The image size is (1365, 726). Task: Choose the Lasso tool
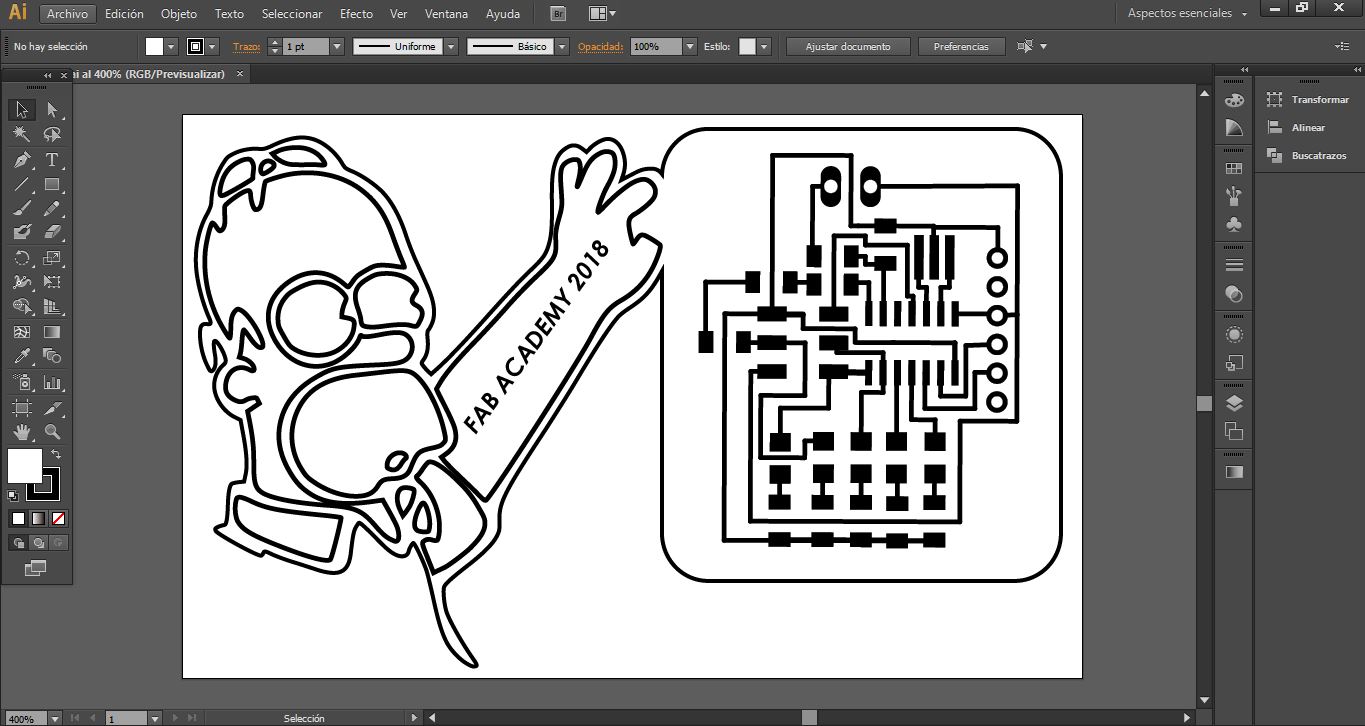coord(52,134)
